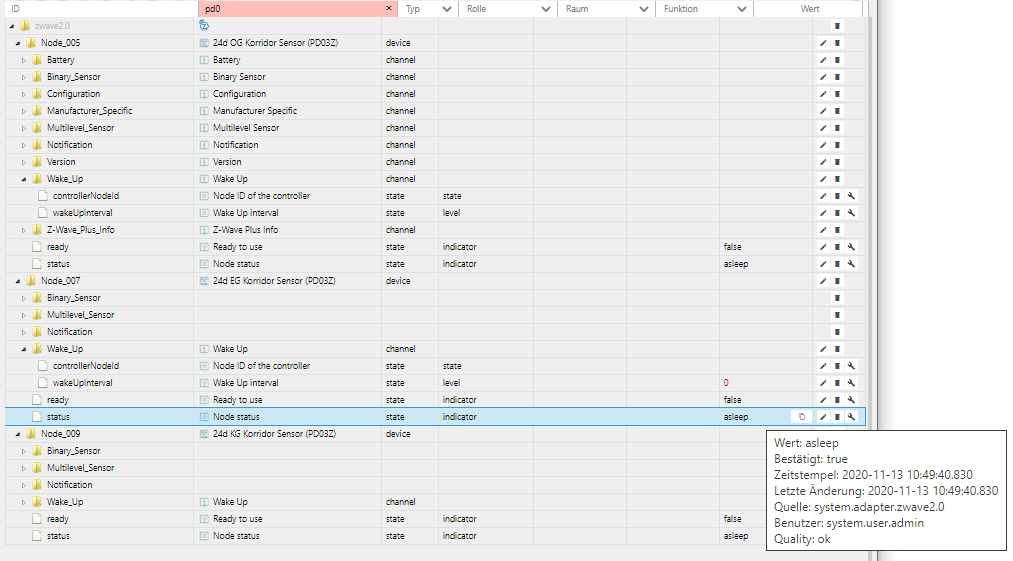Image resolution: width=1013 pixels, height=561 pixels.
Task: Open wrench settings for Node_005 controllerNodeId
Action: 851,196
